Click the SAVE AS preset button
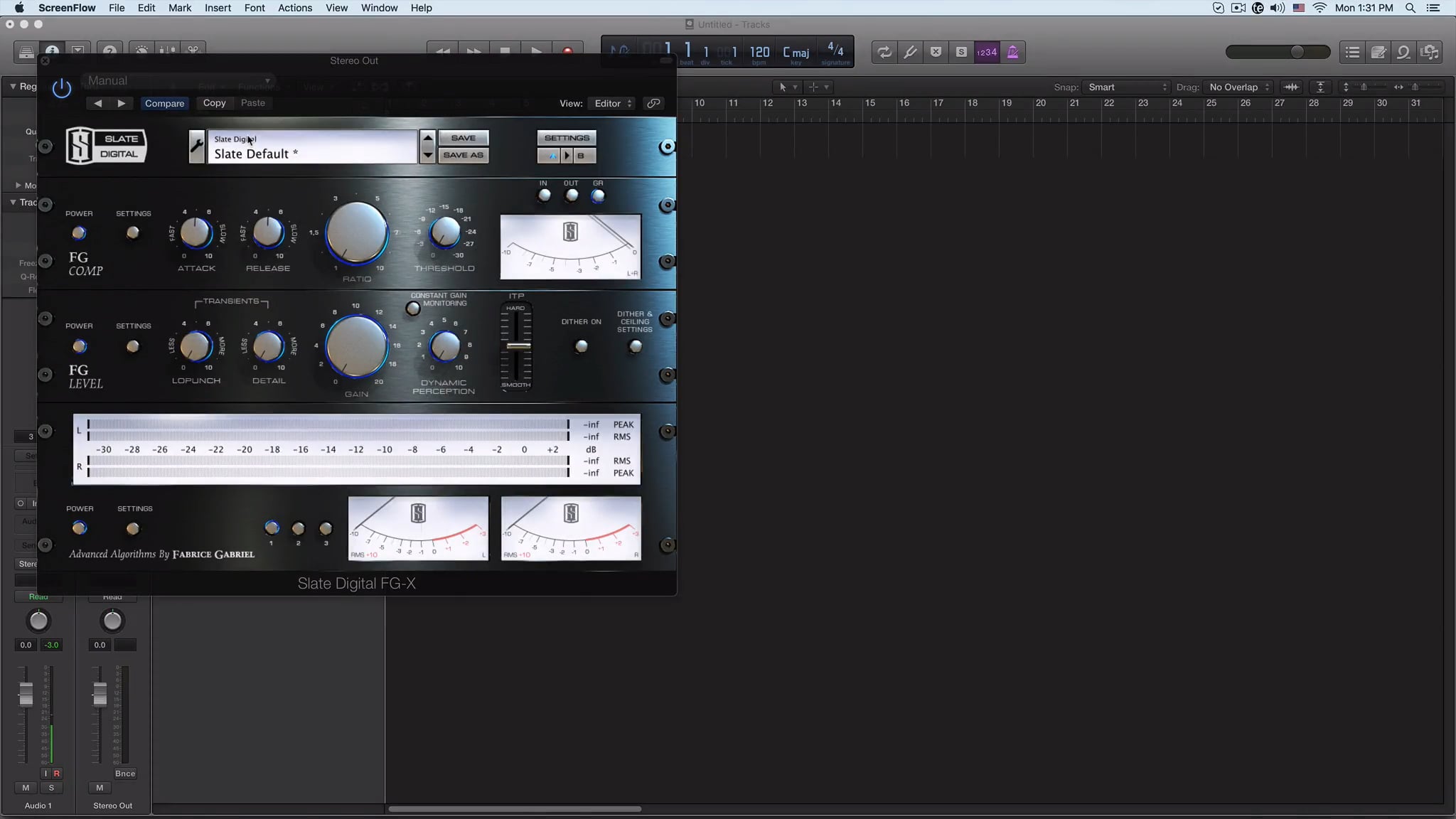Viewport: 1456px width, 819px height. click(463, 155)
